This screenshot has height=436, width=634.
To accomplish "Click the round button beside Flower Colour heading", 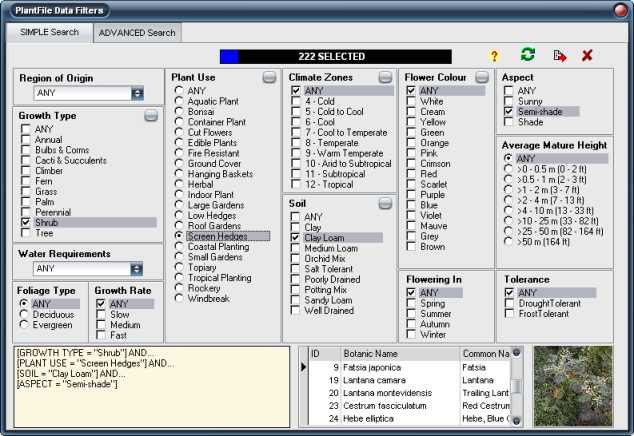I will click(482, 77).
